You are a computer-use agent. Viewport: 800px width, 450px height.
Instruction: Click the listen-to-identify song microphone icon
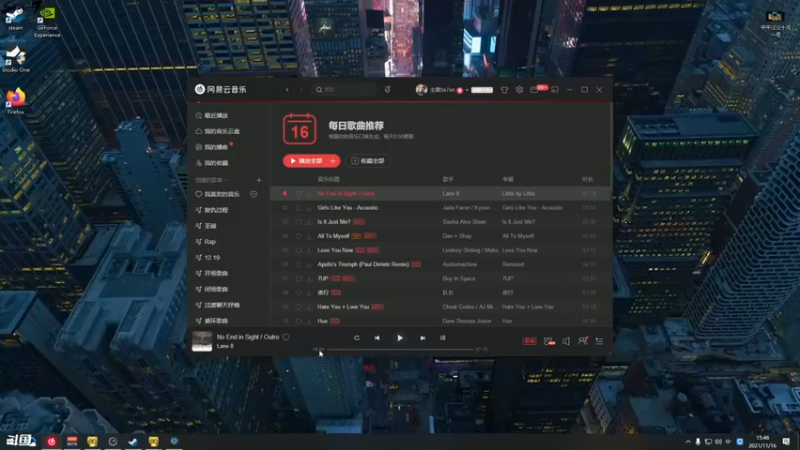click(387, 90)
